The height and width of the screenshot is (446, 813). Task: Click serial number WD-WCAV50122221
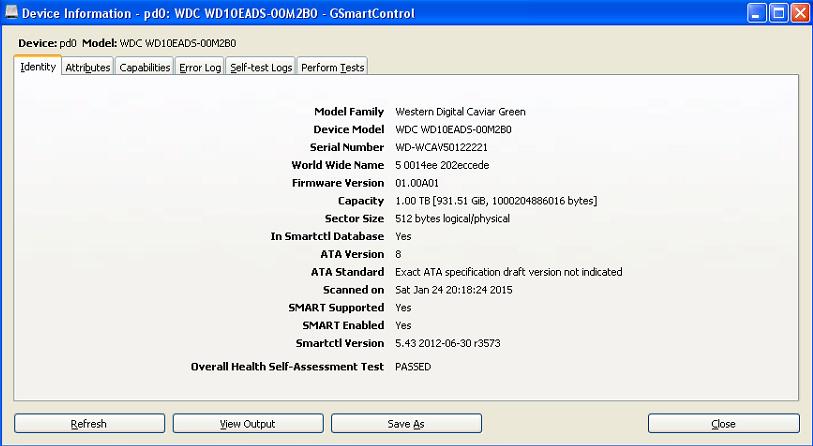(x=441, y=147)
